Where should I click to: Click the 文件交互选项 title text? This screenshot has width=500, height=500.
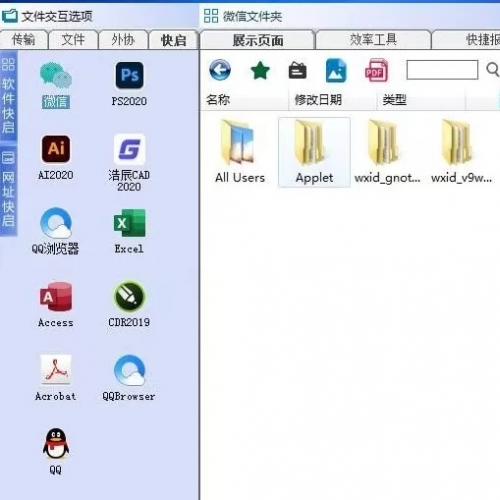57,16
